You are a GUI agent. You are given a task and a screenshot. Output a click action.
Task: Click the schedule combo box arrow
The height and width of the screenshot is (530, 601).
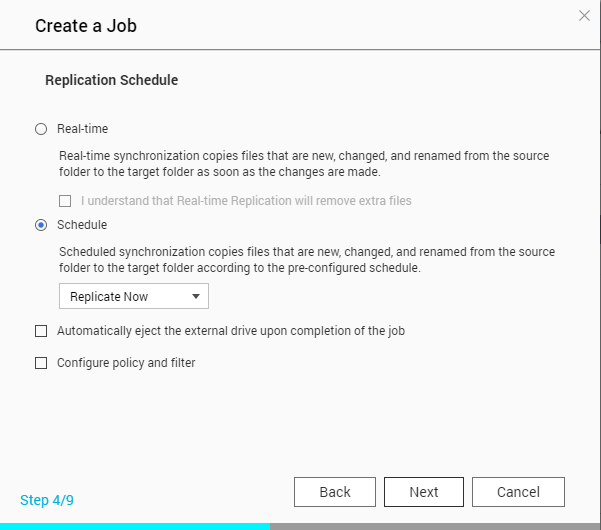click(196, 297)
